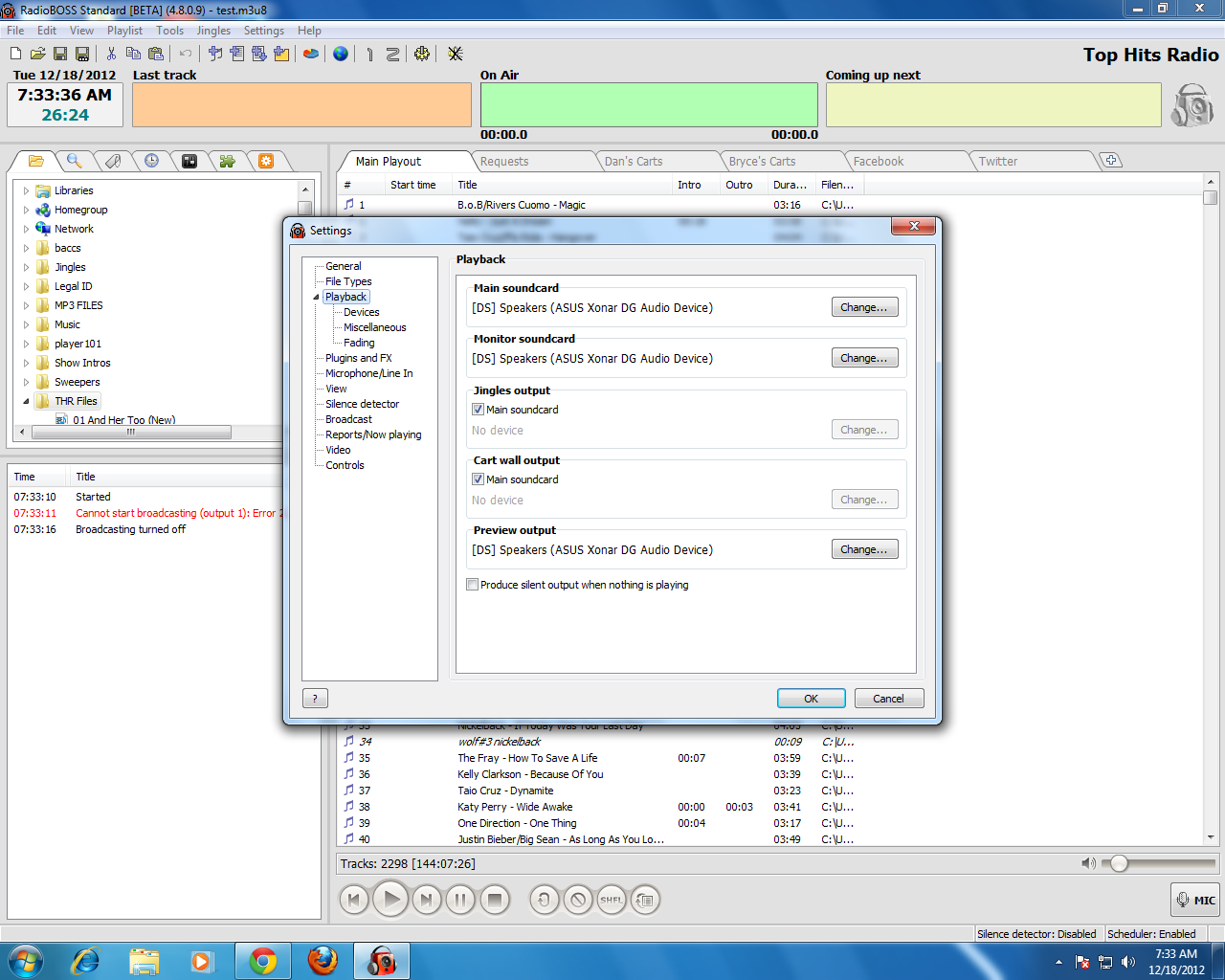Skip to the next track
This screenshot has height=980, width=1225.
click(427, 900)
